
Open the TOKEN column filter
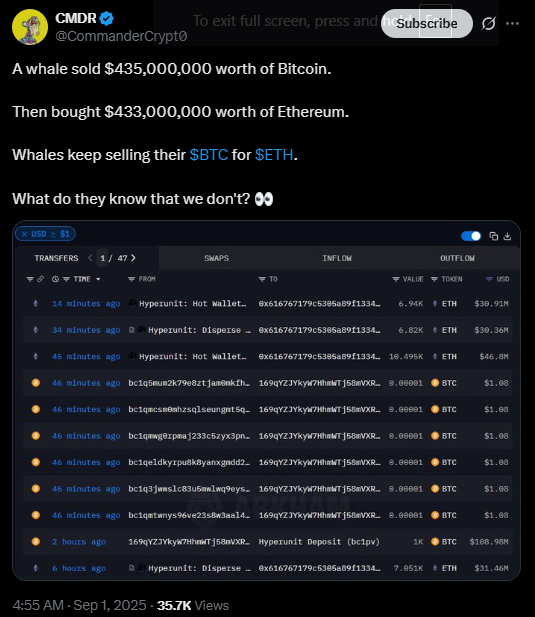(434, 279)
